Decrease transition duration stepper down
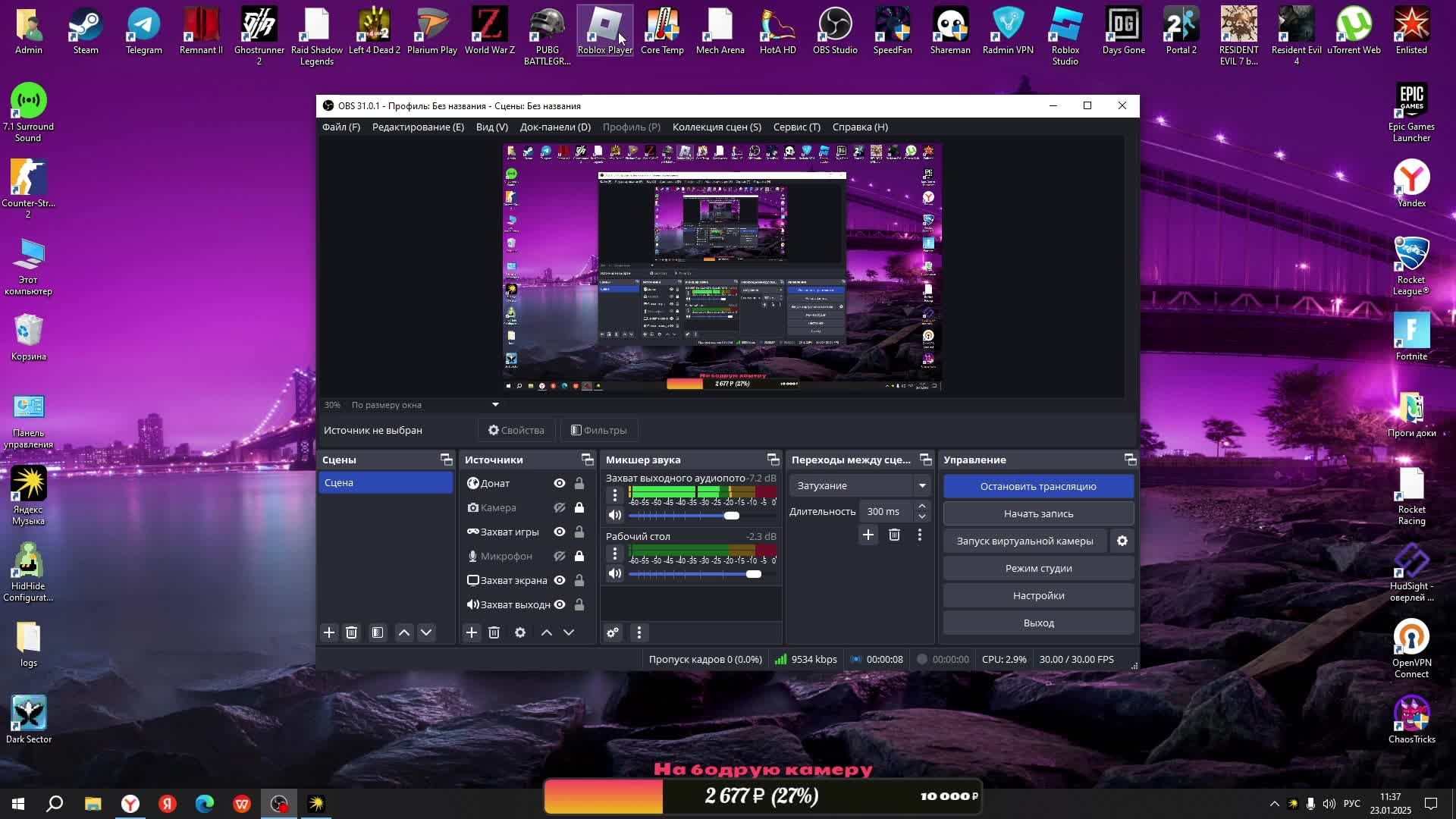Screen dimensions: 1456x819 coord(922,516)
